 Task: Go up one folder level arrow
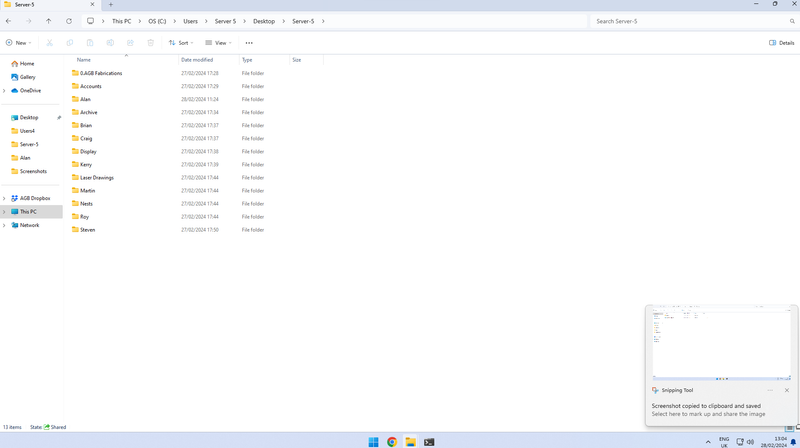pos(48,21)
